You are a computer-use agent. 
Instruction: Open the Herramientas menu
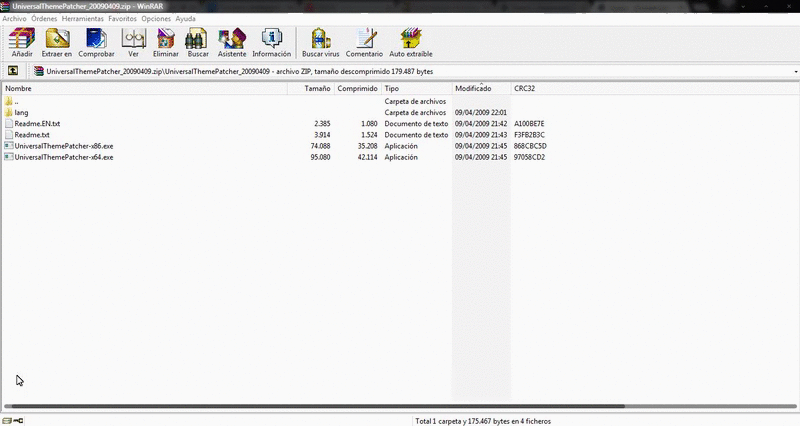click(83, 18)
